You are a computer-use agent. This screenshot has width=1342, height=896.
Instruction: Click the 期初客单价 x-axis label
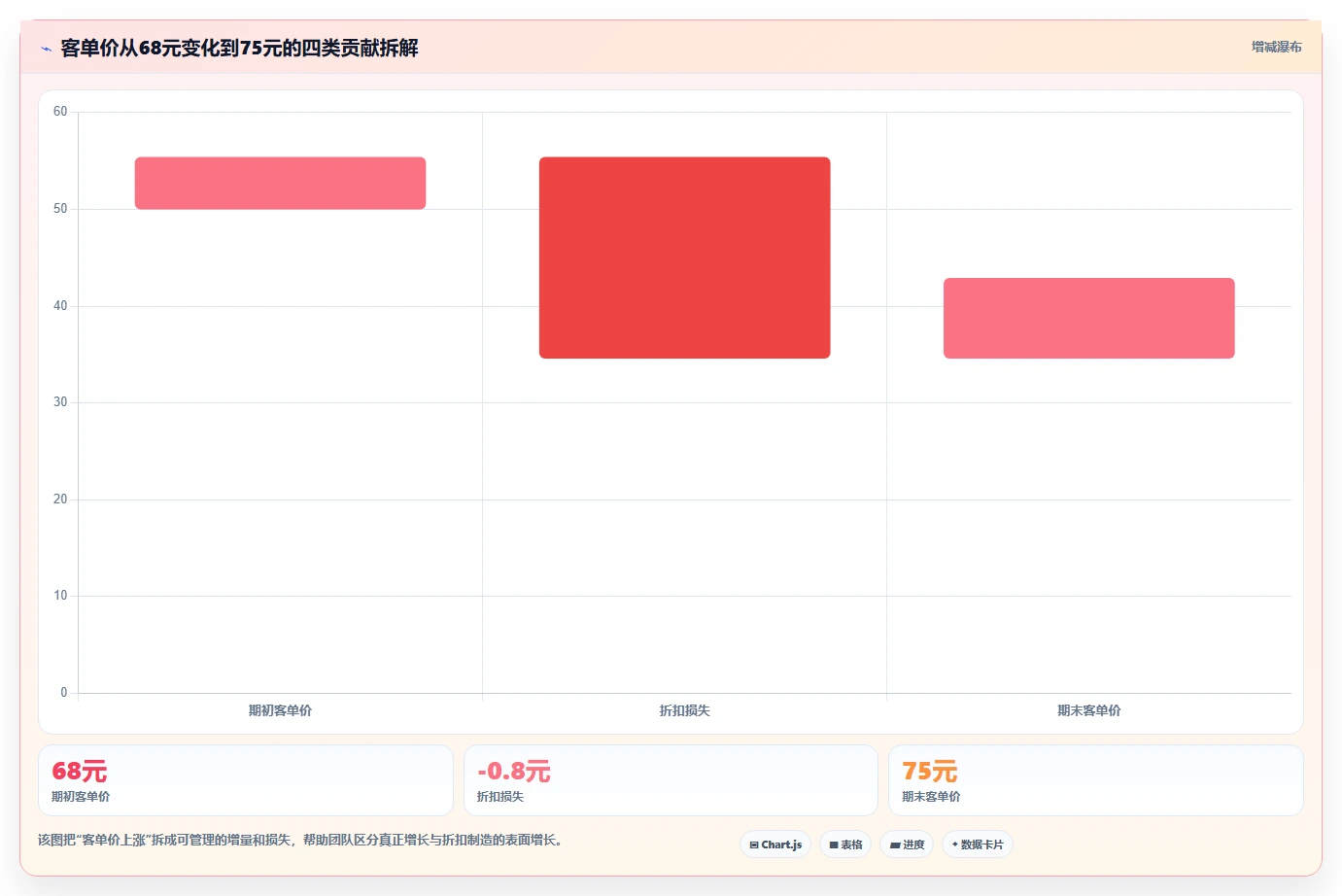tap(280, 710)
